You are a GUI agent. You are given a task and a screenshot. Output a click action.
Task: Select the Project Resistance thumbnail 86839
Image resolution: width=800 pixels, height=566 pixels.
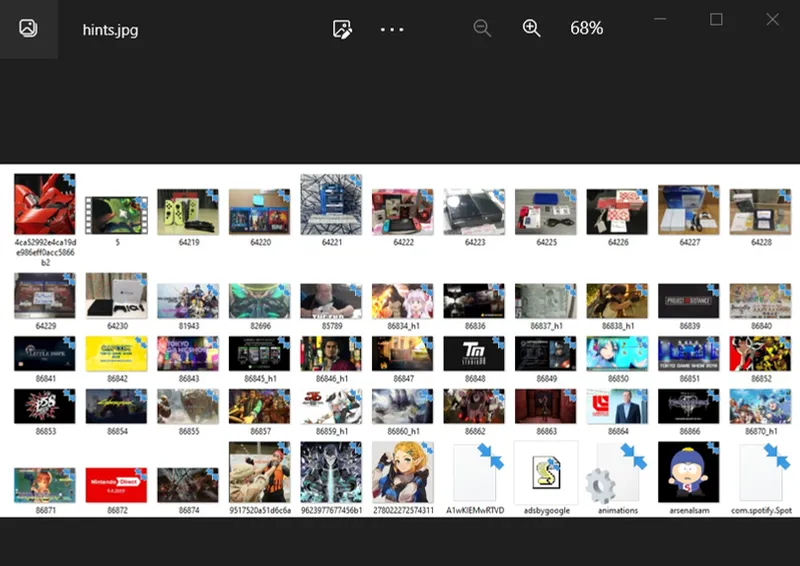(x=689, y=301)
